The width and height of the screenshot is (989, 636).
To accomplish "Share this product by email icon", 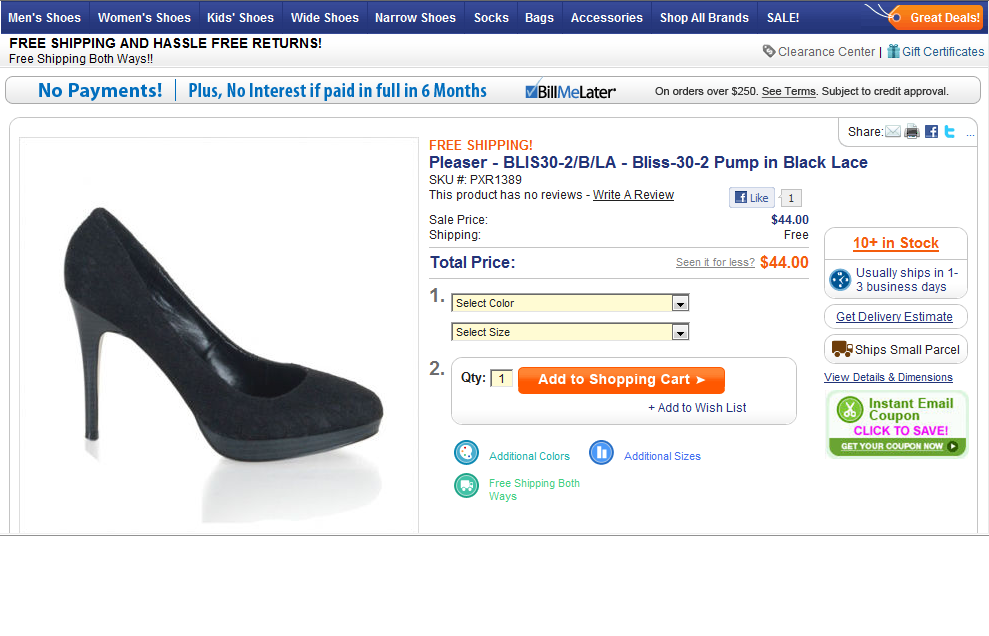I will [892, 131].
